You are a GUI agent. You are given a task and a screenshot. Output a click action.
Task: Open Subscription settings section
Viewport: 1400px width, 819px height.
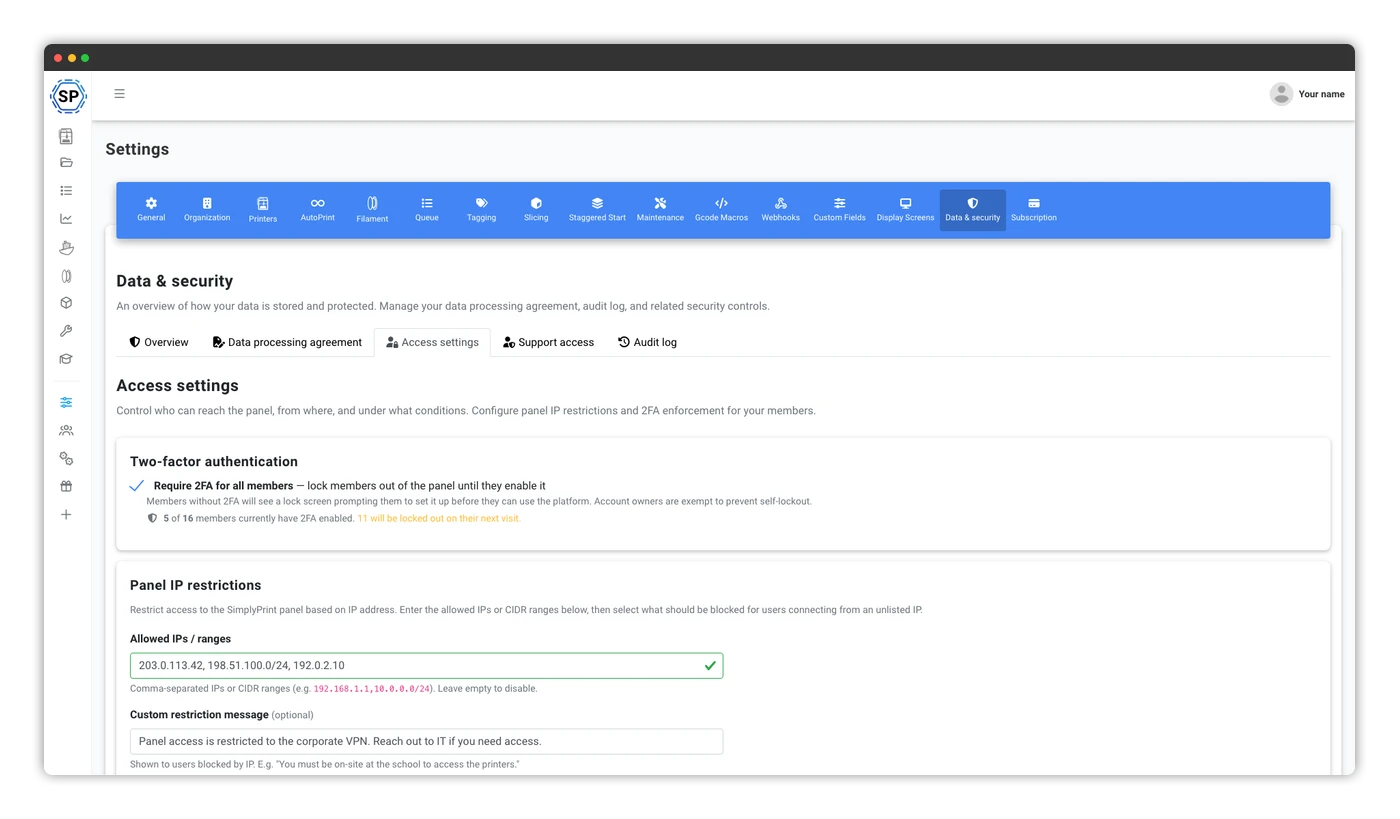pos(1033,210)
